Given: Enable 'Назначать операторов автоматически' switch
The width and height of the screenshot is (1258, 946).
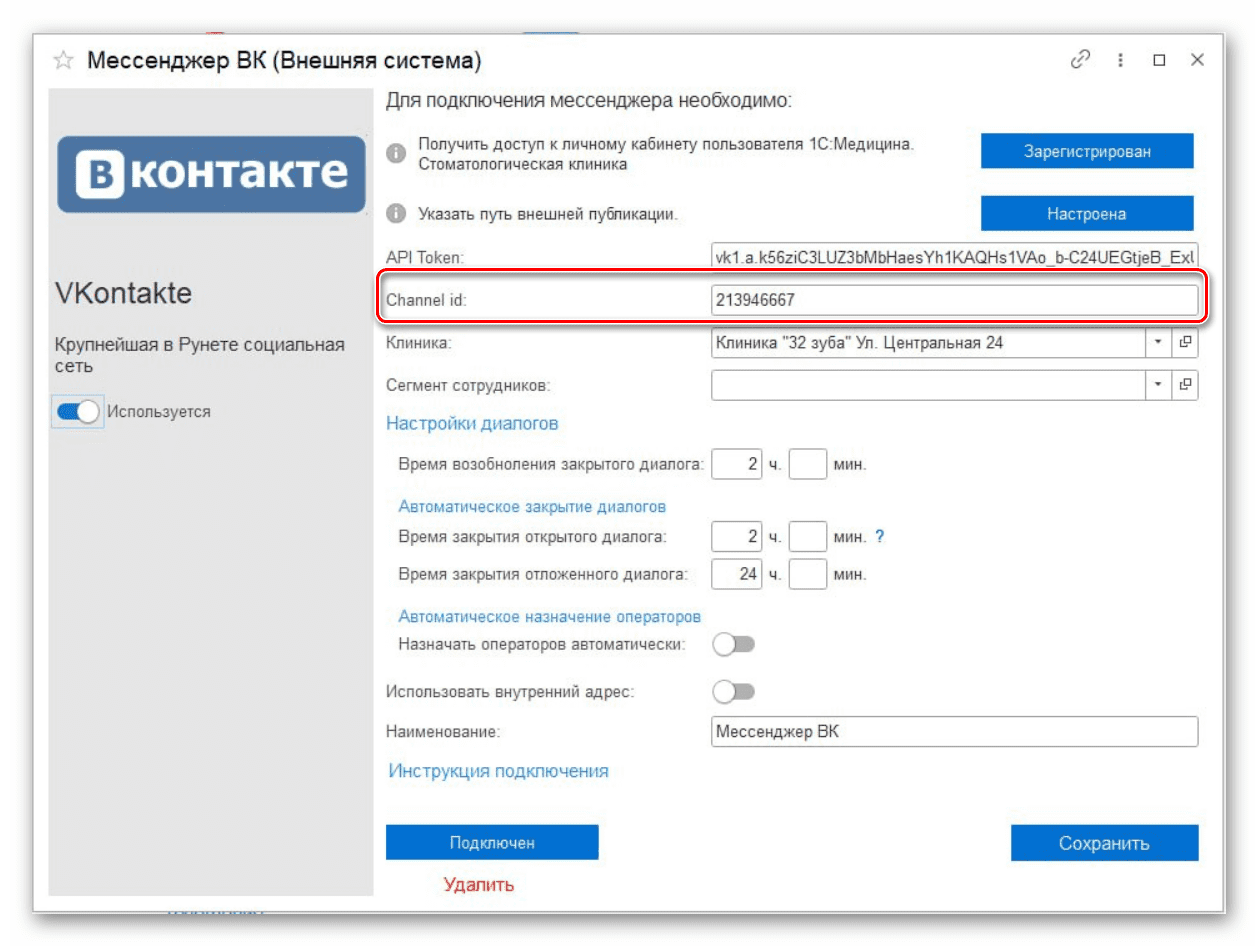Looking at the screenshot, I should pyautogui.click(x=734, y=644).
